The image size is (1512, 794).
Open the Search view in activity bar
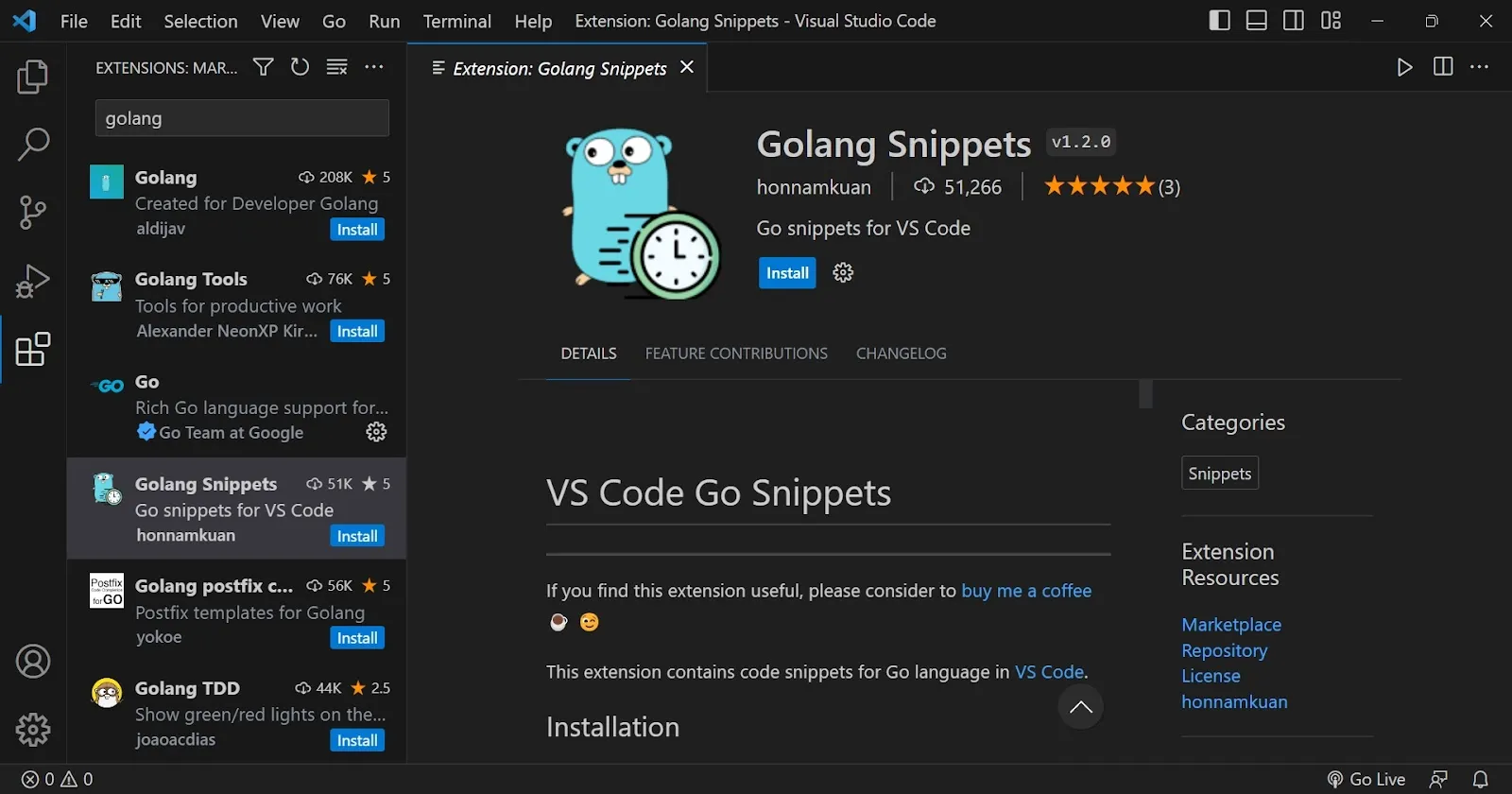coord(33,145)
